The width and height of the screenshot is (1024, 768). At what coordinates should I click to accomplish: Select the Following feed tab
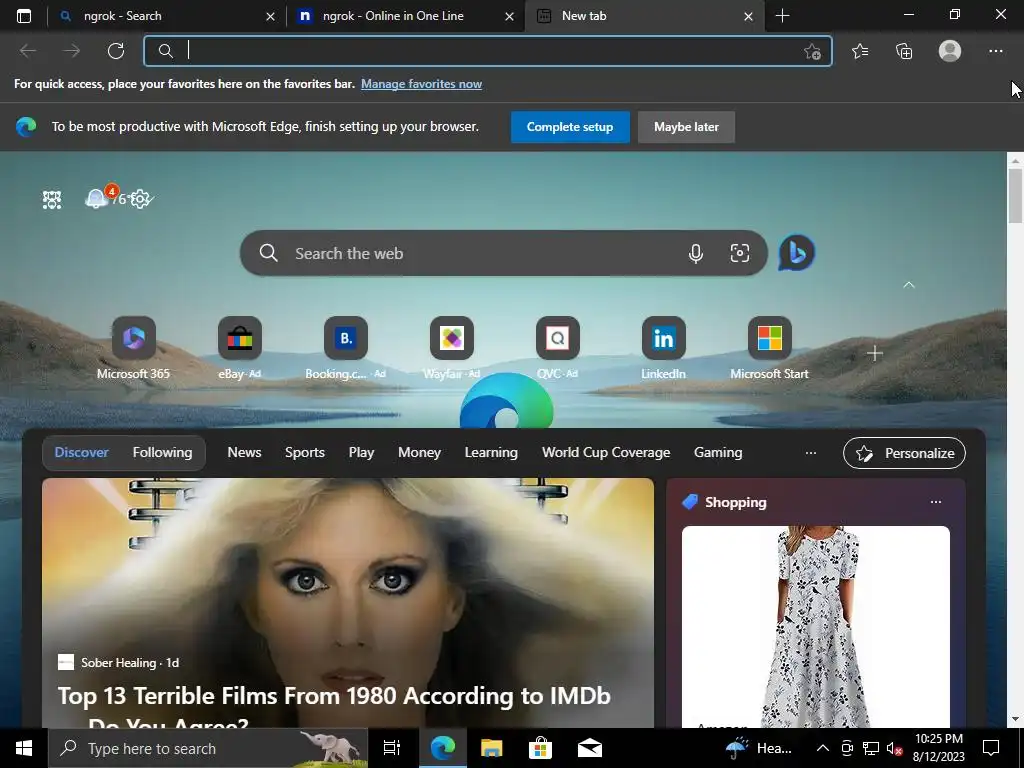[x=163, y=453]
